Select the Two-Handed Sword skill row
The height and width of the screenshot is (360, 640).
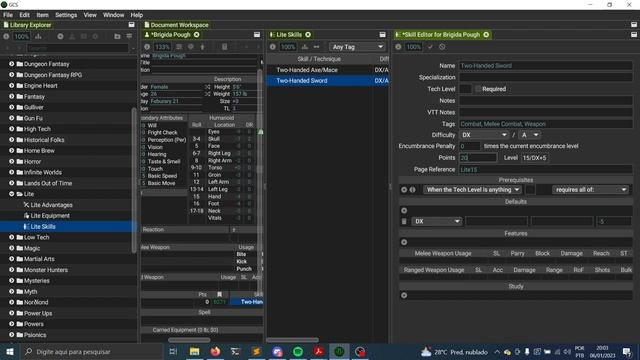328,81
